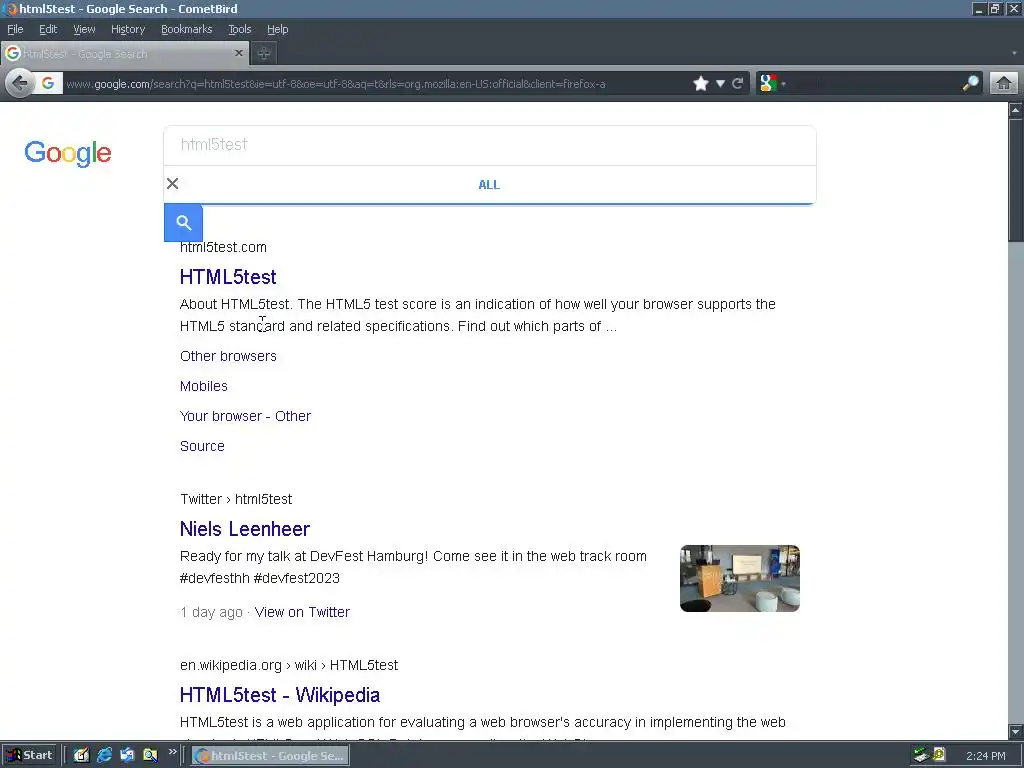The image size is (1024, 768).
Task: Click the network tray icon
Action: tap(921, 755)
